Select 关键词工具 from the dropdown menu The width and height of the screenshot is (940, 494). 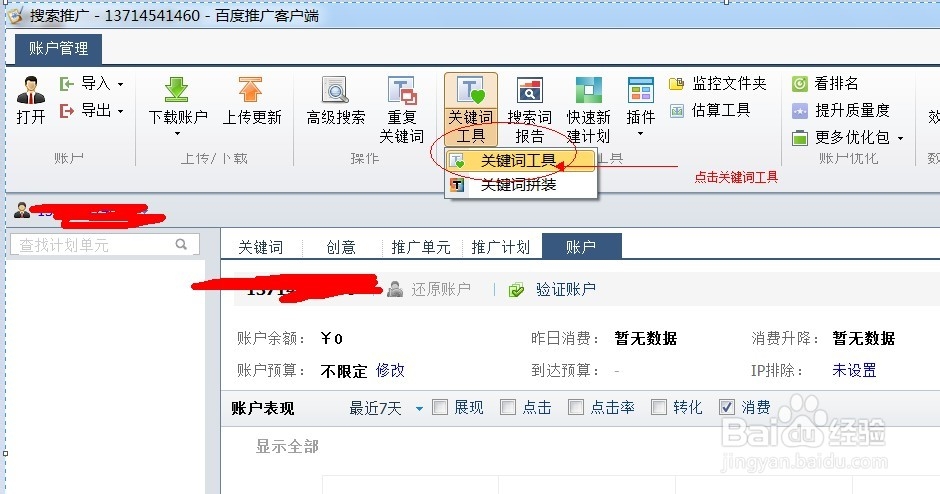point(522,161)
